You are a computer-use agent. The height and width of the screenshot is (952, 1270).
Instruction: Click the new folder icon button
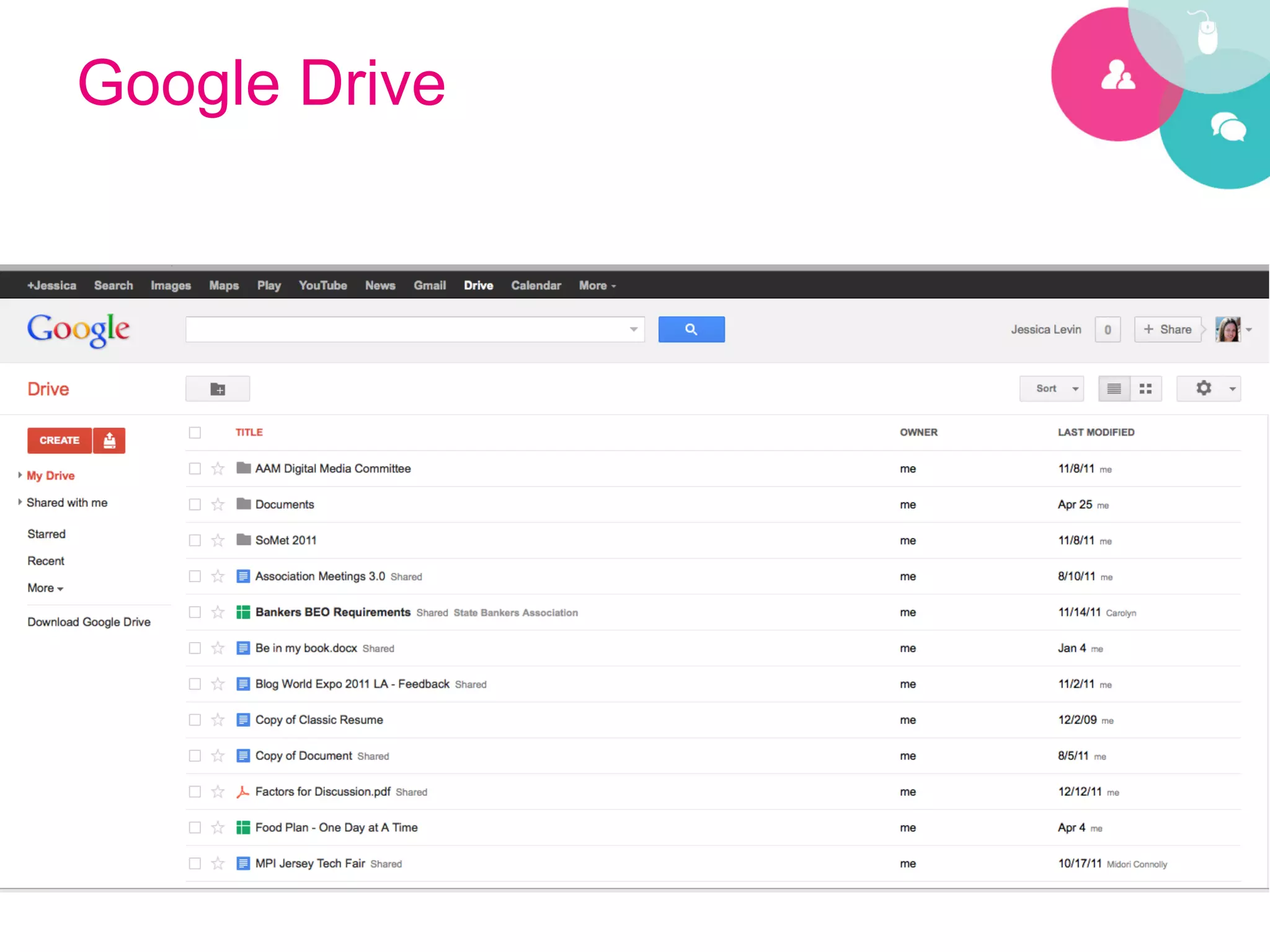click(x=218, y=389)
